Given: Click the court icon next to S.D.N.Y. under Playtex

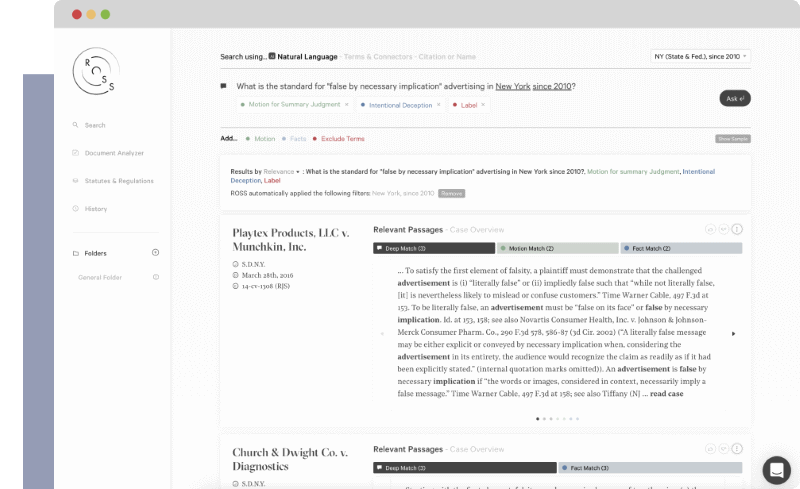Looking at the screenshot, I should [x=235, y=264].
